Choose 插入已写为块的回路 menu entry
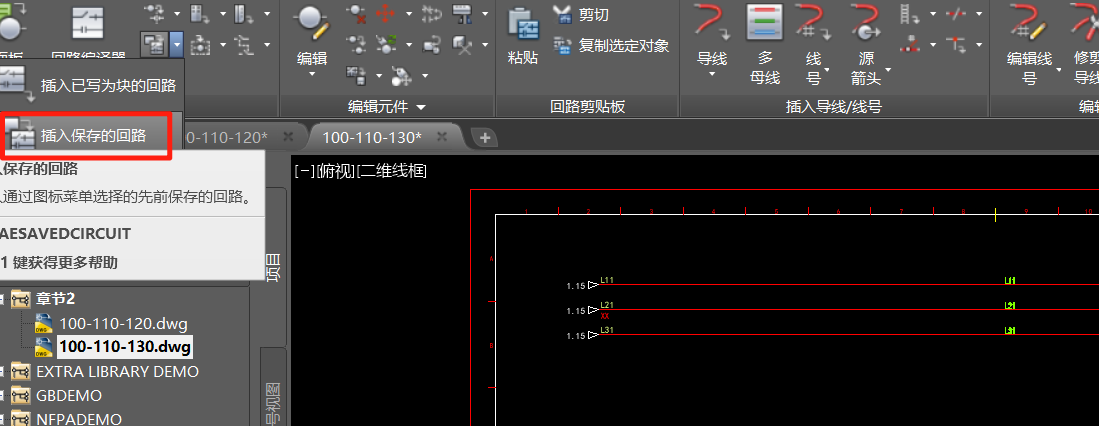1099x426 pixels. coord(90,85)
